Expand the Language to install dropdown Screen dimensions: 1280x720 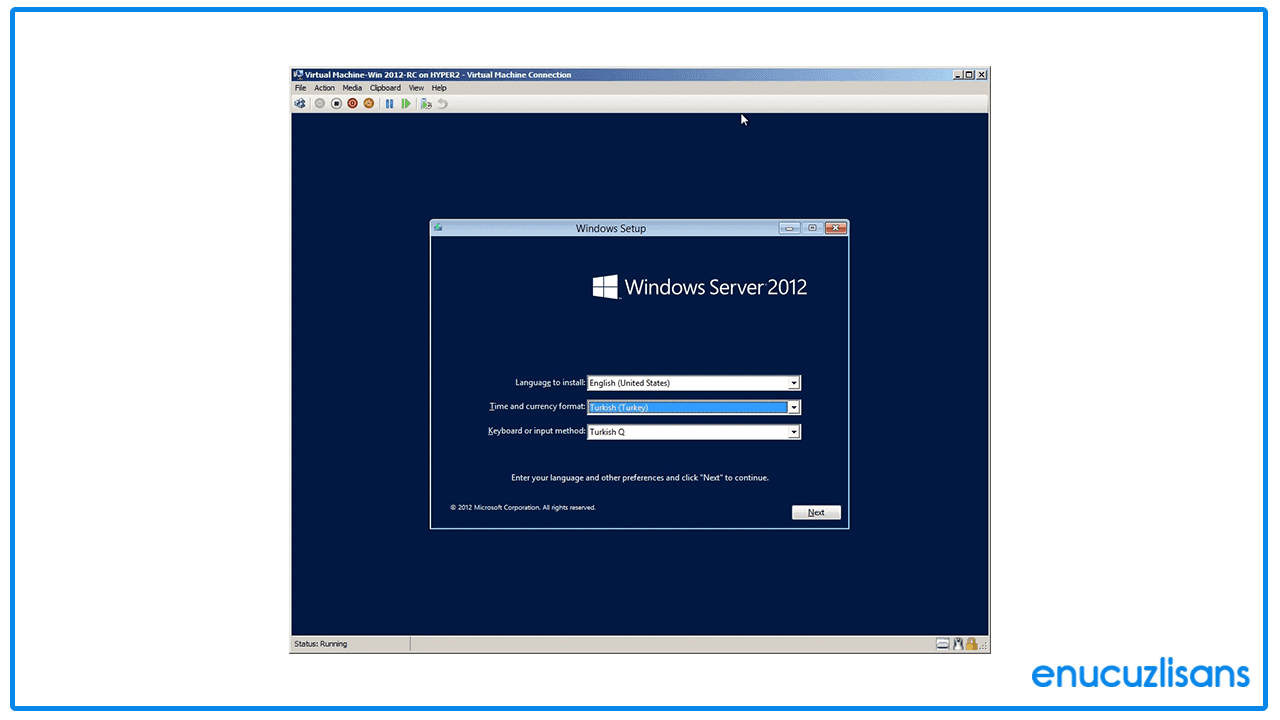(794, 383)
